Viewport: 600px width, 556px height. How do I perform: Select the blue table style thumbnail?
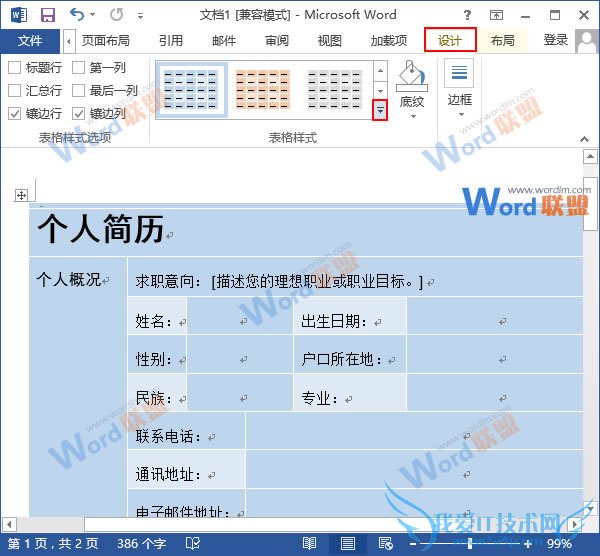click(x=191, y=90)
